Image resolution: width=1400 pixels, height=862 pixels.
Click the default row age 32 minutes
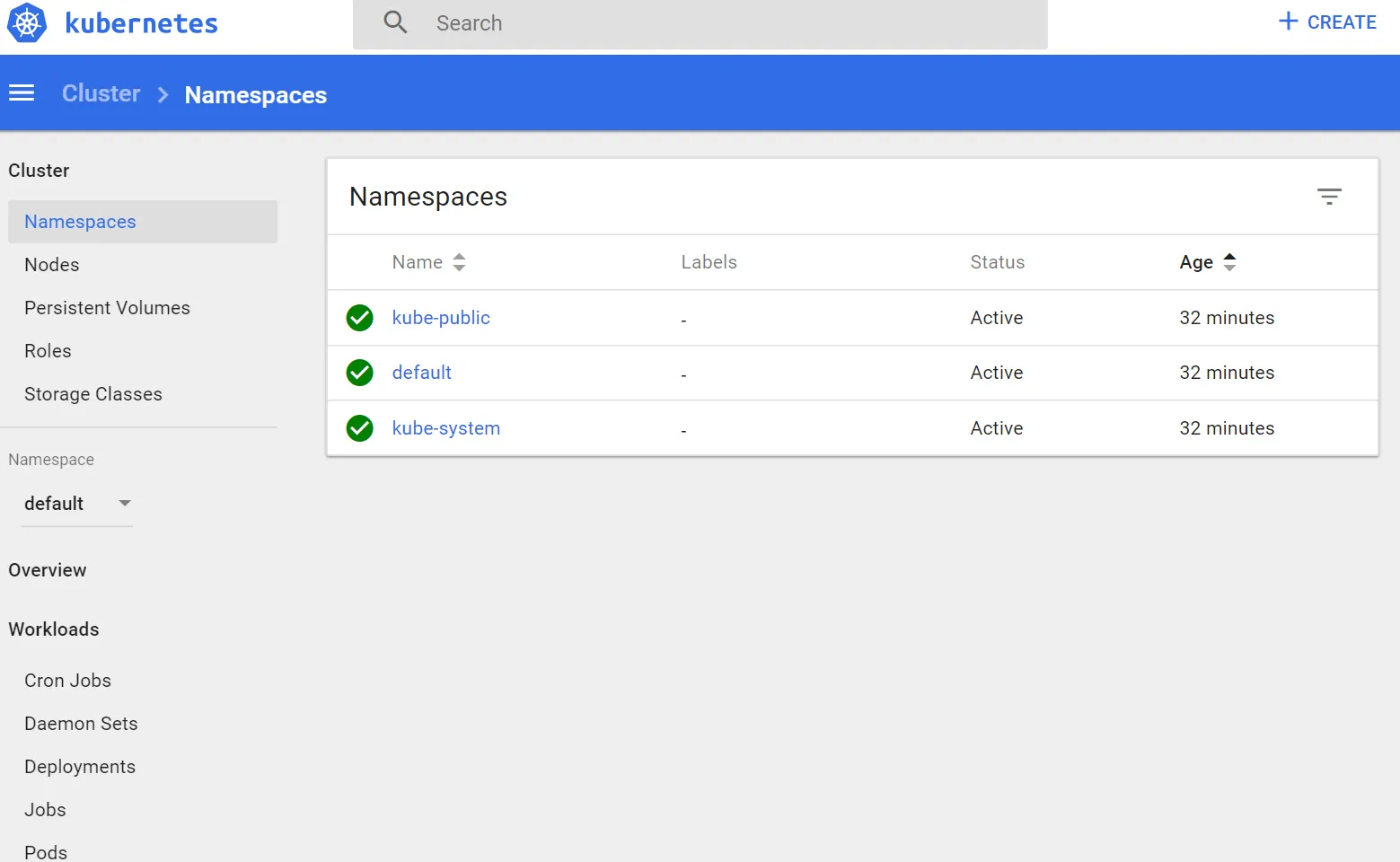(x=1227, y=373)
